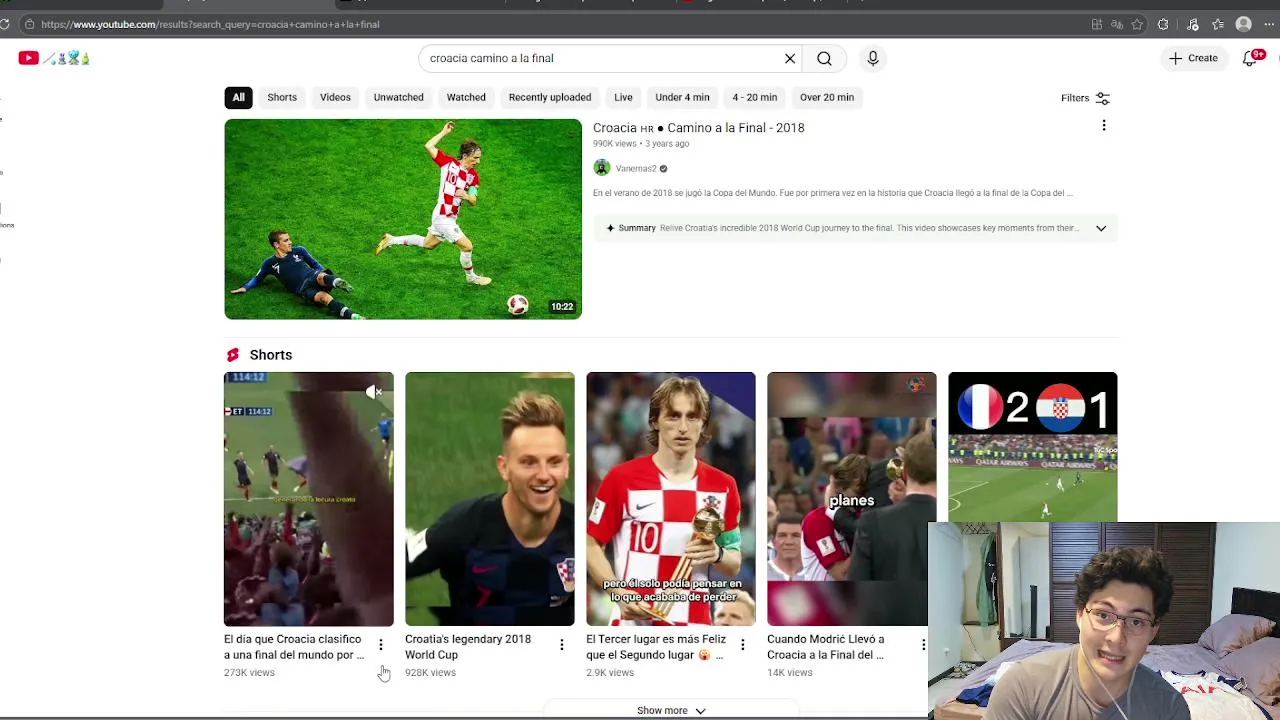This screenshot has width=1280, height=720.
Task: Open options for short 'Croatia's legendary 2018 World Cup'
Action: coord(562,645)
